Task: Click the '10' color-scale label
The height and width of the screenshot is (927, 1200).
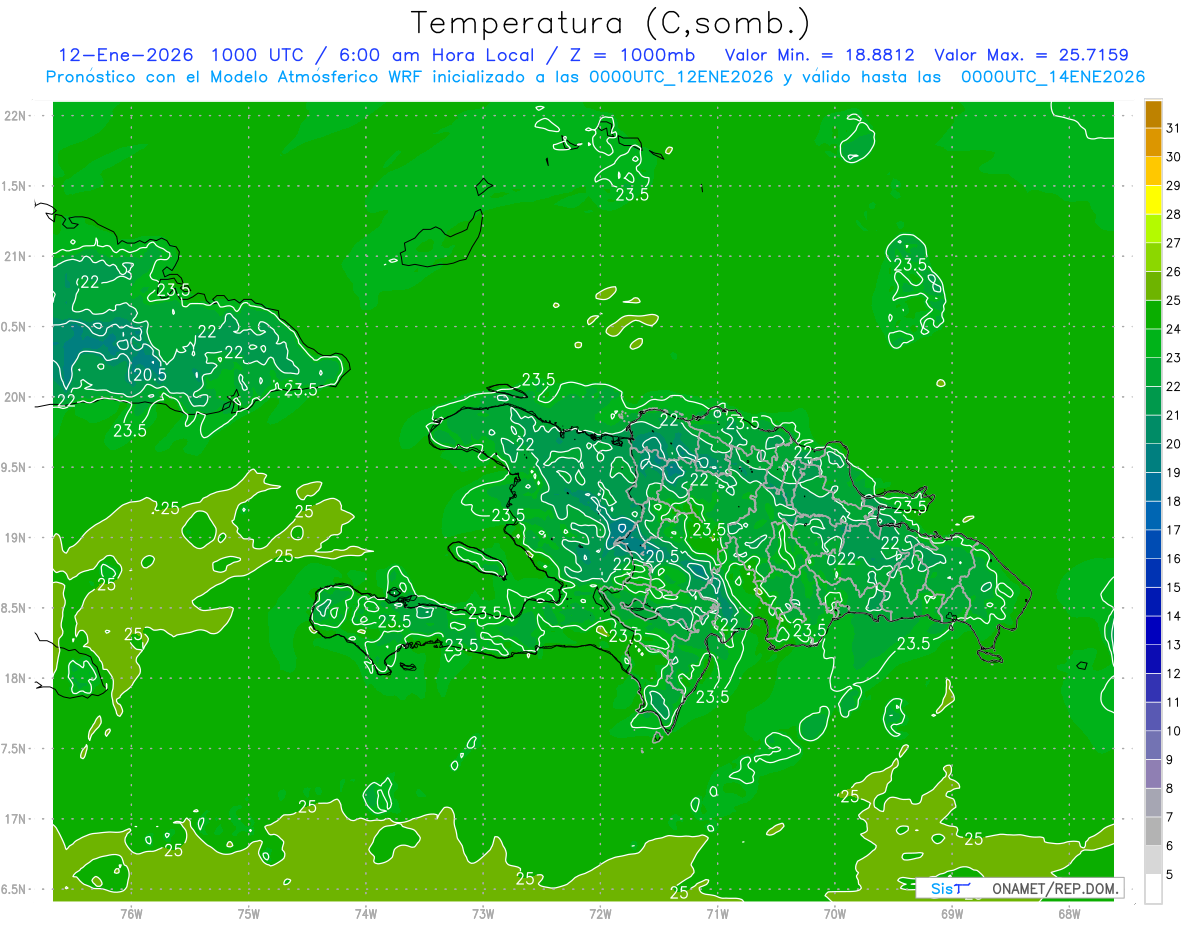Action: tap(1174, 731)
